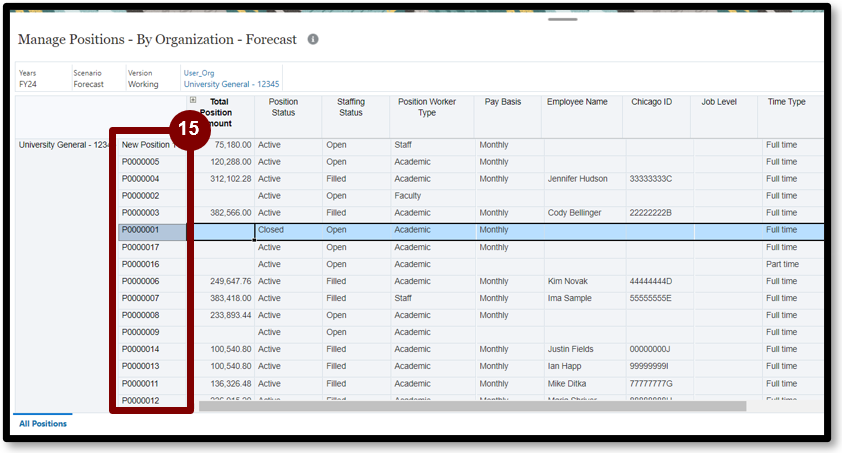
Task: Click the Chicago ID column header
Action: point(652,102)
